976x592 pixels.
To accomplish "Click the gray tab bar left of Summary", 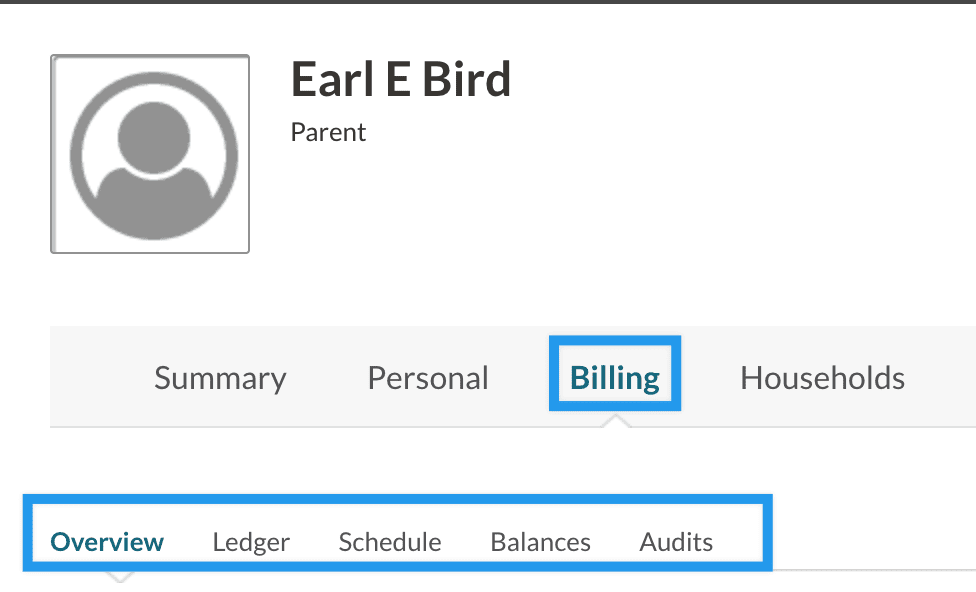I will pyautogui.click(x=95, y=378).
